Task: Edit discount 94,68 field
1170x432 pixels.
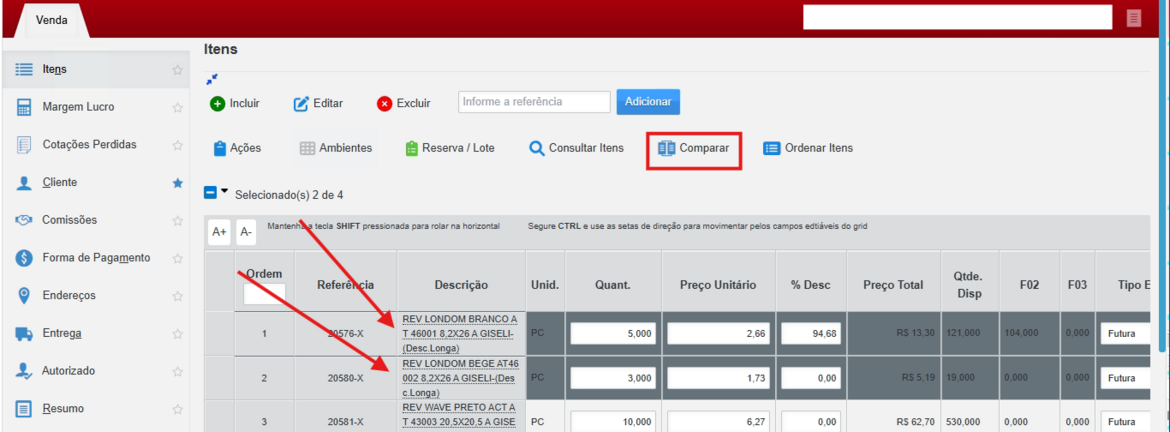Action: [x=811, y=334]
